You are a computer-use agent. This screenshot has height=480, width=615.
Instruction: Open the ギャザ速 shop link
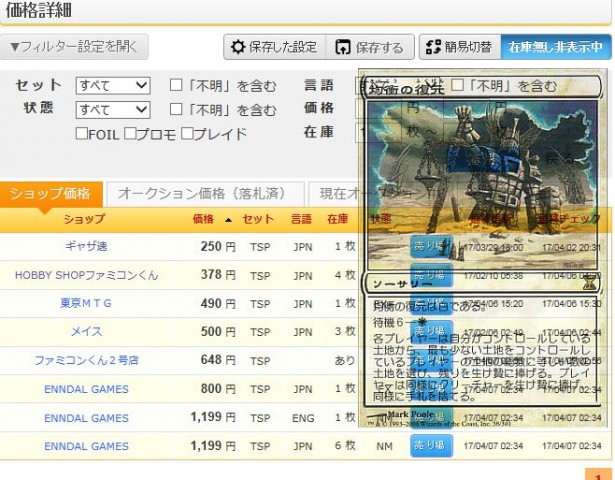pyautogui.click(x=86, y=246)
